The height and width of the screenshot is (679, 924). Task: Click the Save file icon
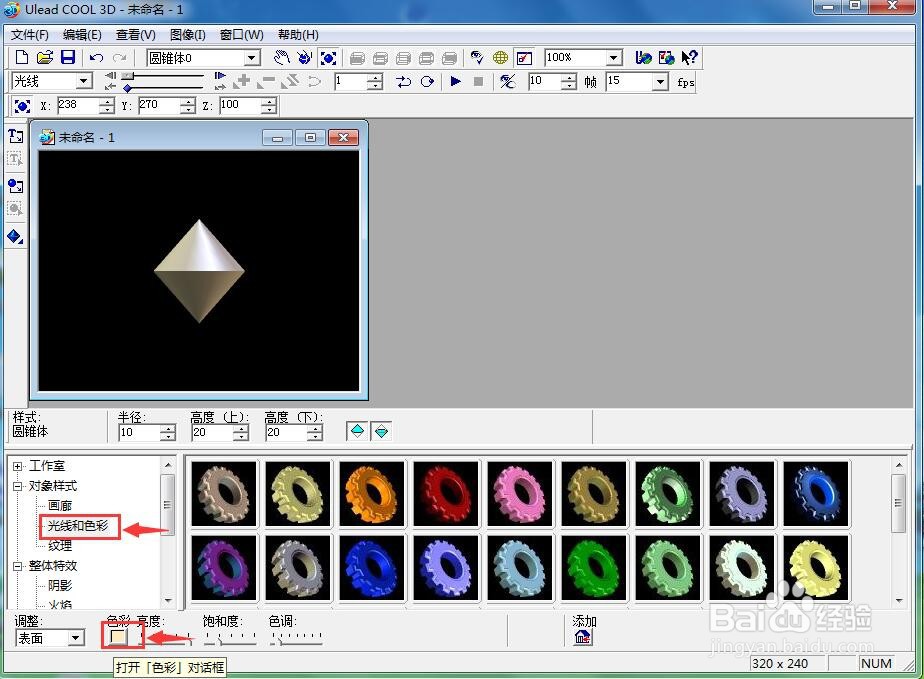(x=68, y=57)
